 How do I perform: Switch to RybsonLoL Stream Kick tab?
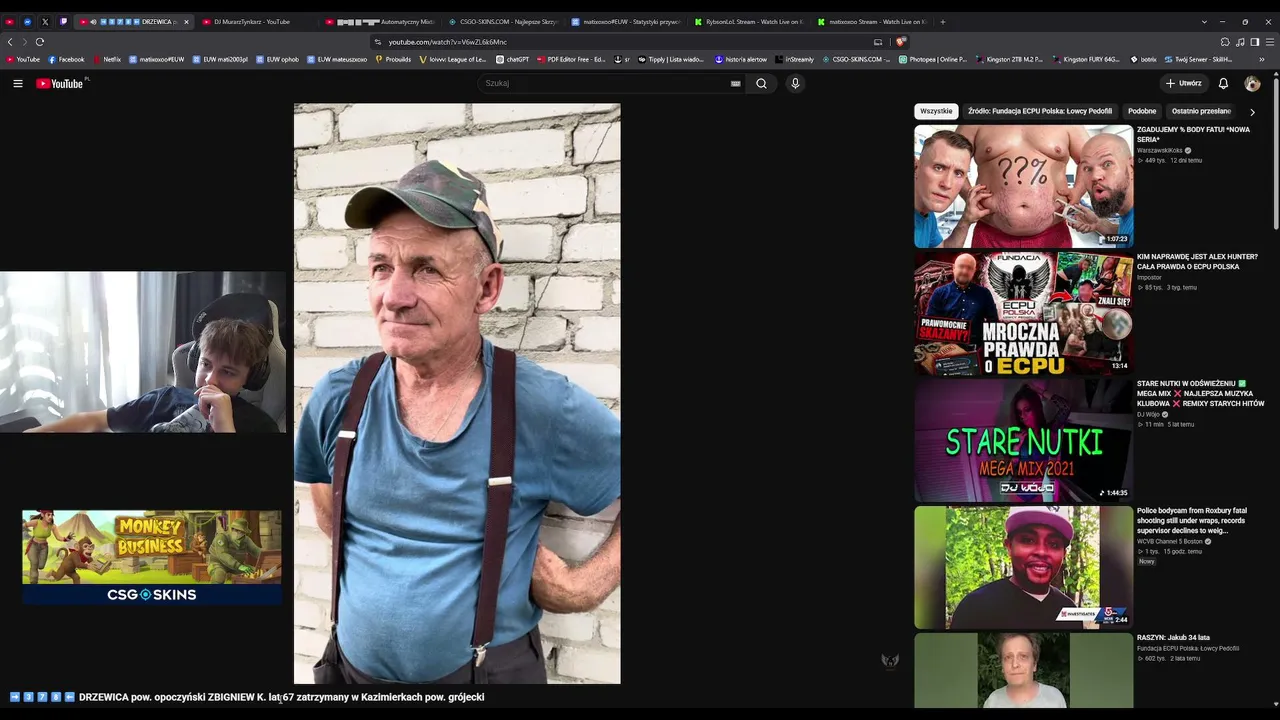(x=749, y=22)
